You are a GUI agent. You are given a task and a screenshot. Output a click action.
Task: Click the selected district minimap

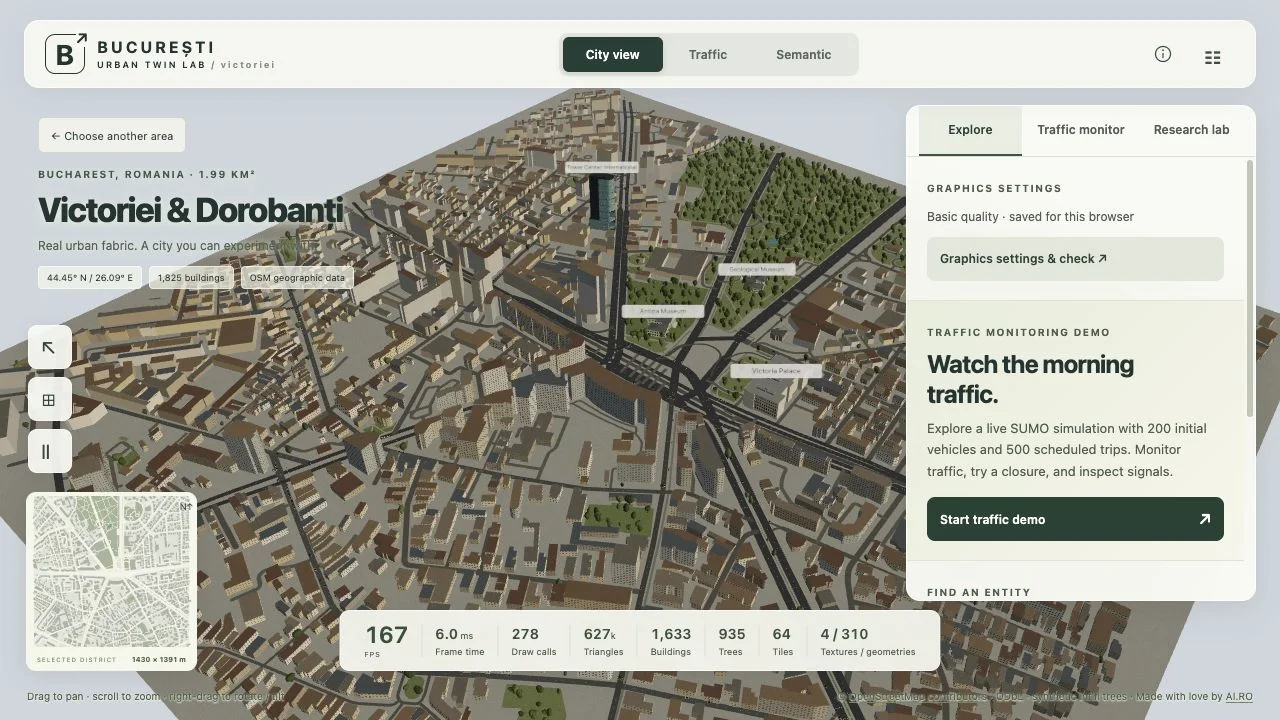(111, 572)
